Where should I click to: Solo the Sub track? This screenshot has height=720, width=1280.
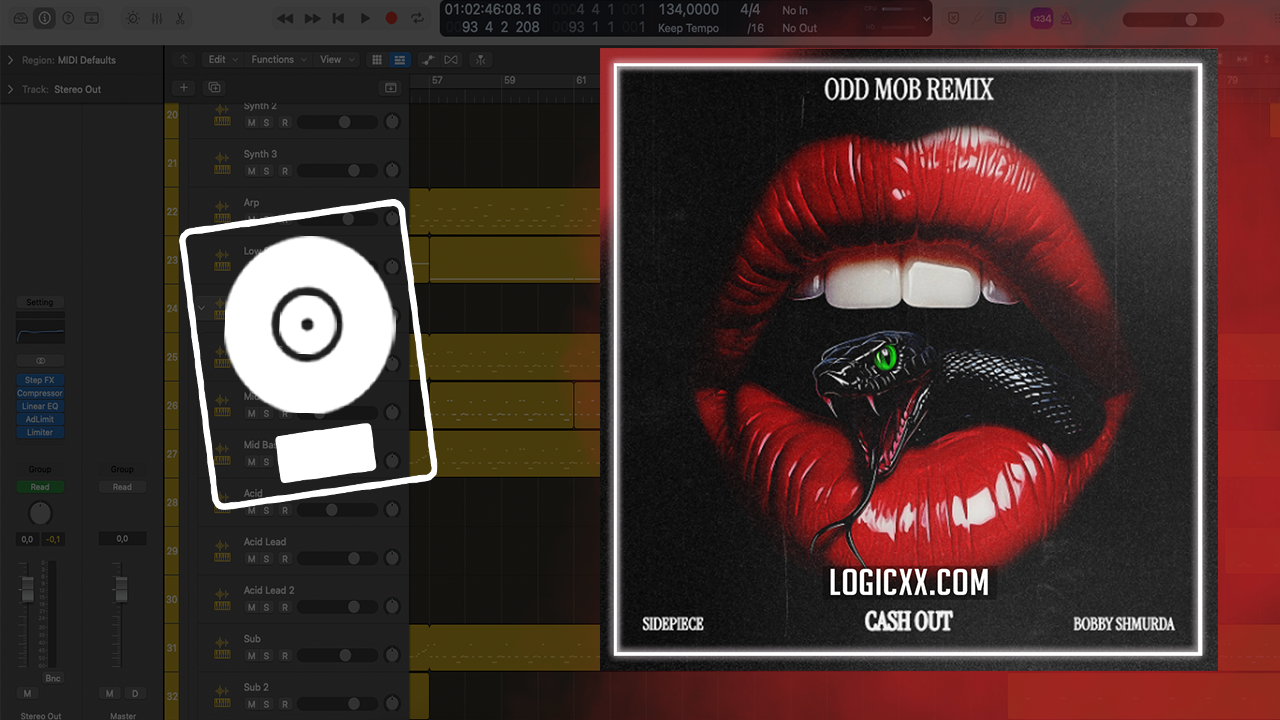(267, 656)
